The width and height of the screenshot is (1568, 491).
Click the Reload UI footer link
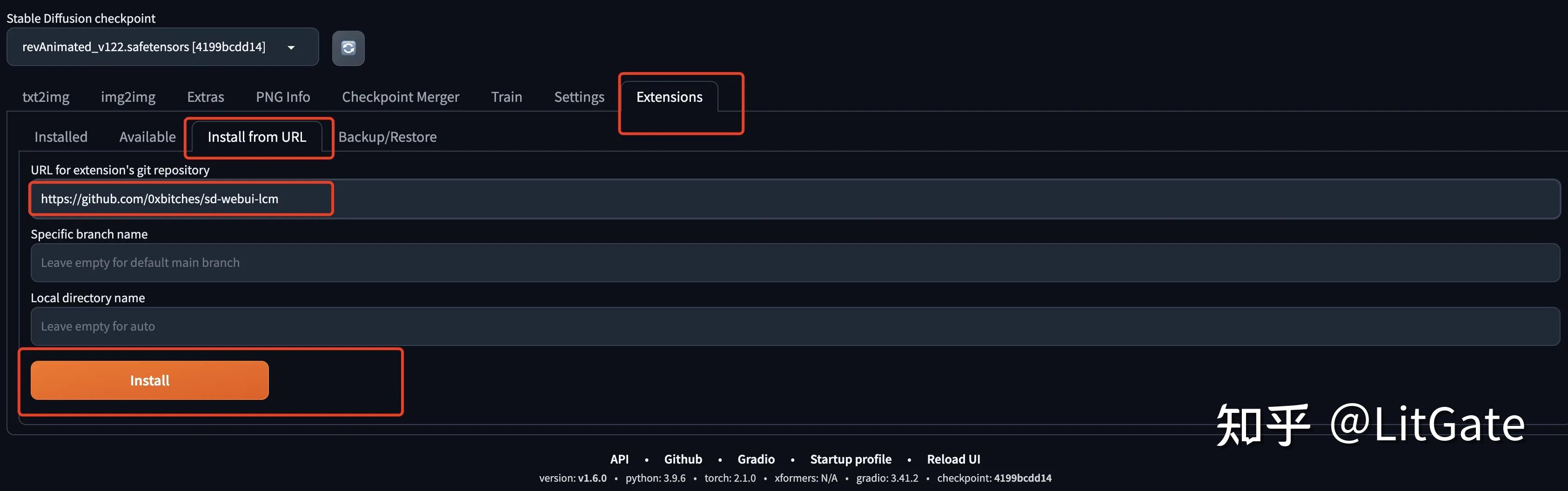[x=953, y=459]
